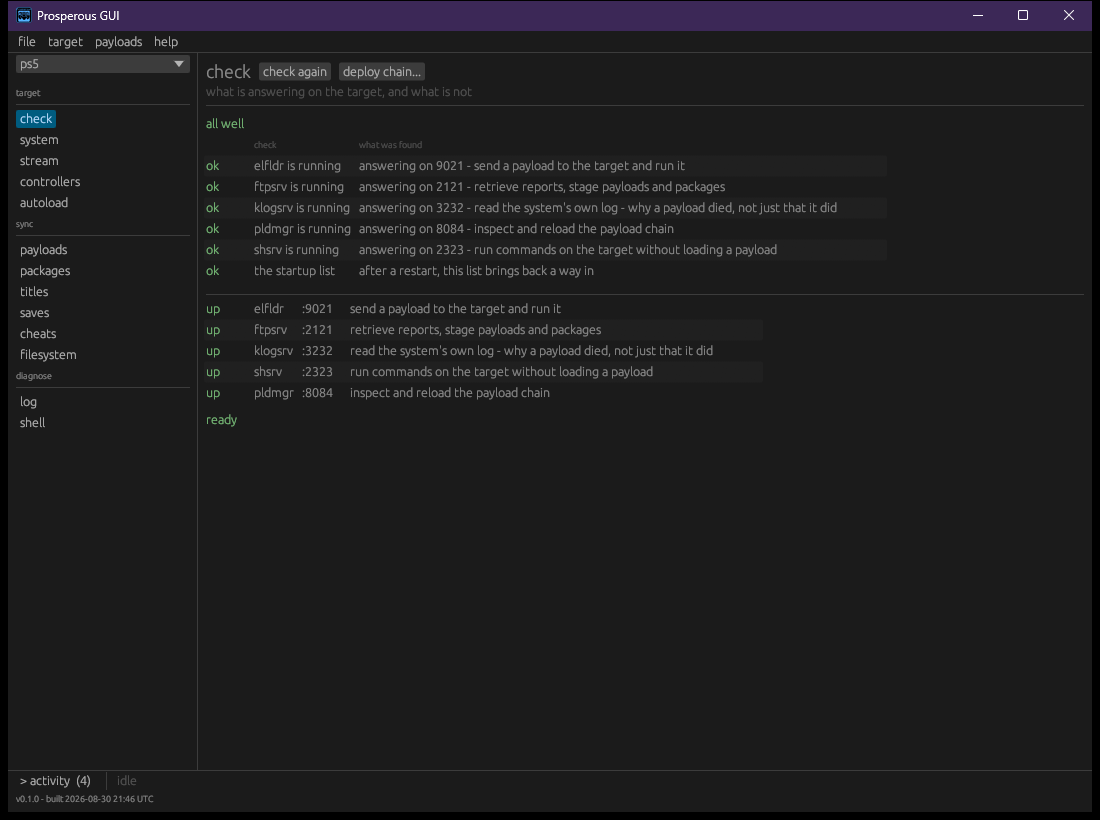Click the idle status text

126,781
